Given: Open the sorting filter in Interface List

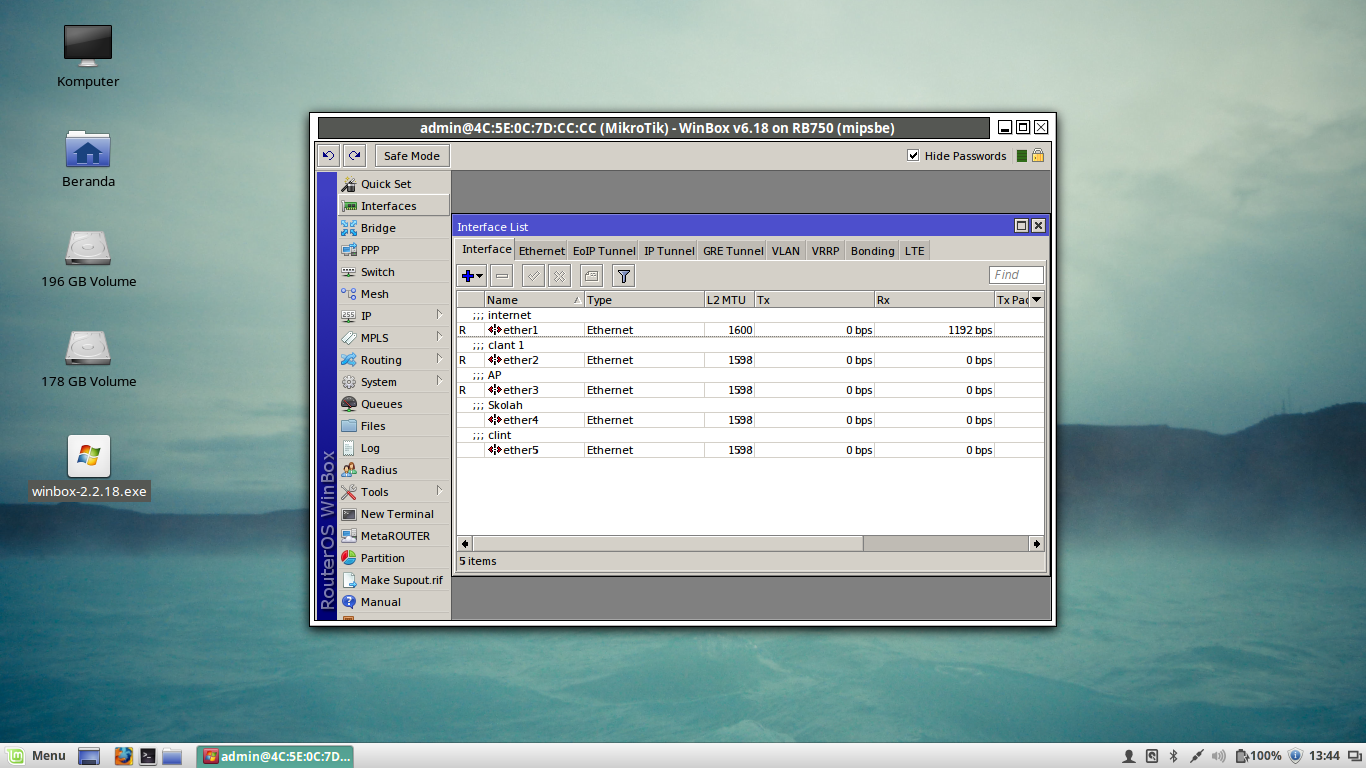Looking at the screenshot, I should (622, 275).
